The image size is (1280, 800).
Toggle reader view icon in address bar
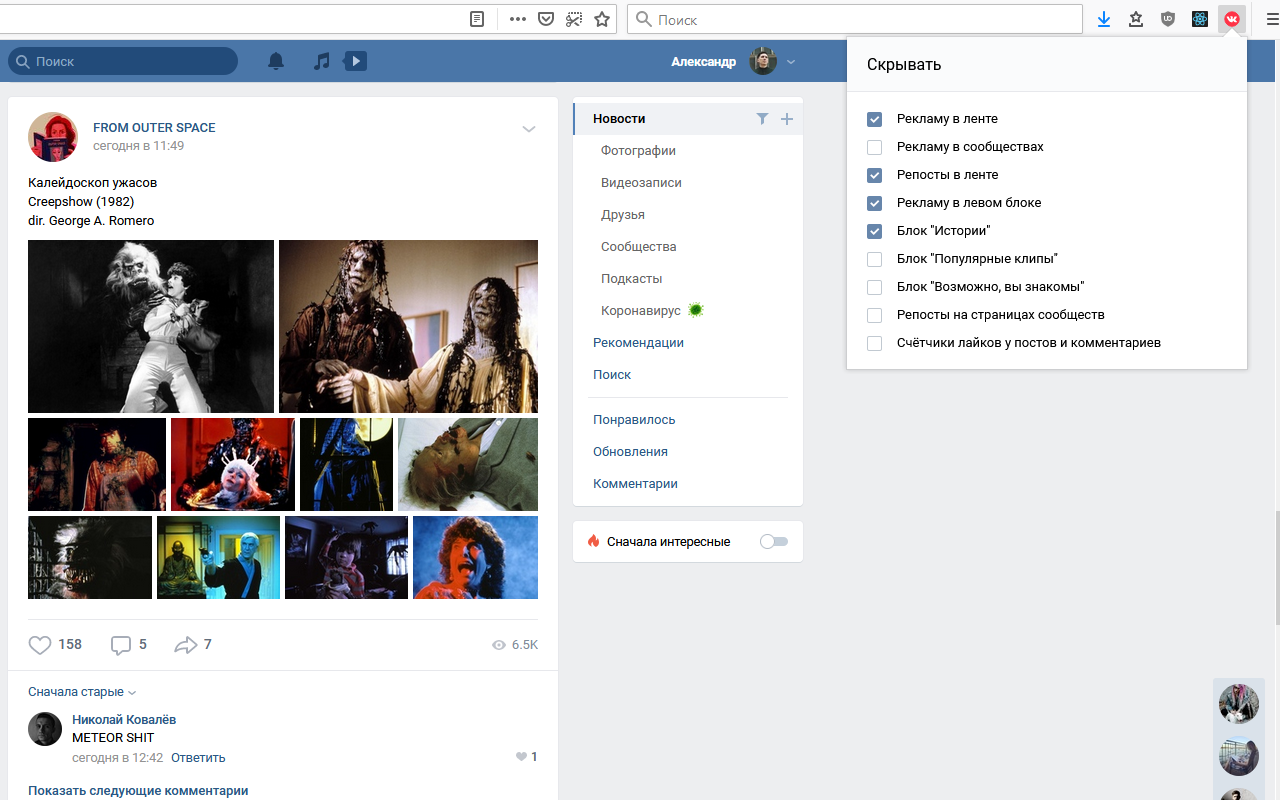tap(477, 19)
